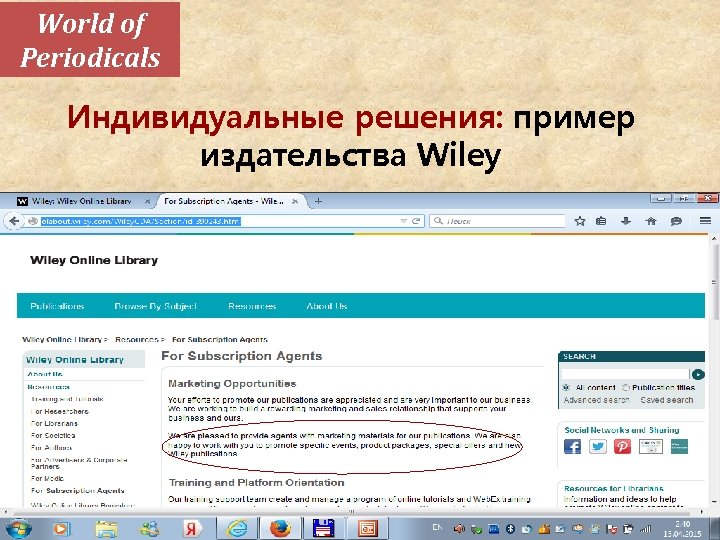
Task: Click the Wiley Online Library breadcrumb link
Action: click(x=62, y=339)
